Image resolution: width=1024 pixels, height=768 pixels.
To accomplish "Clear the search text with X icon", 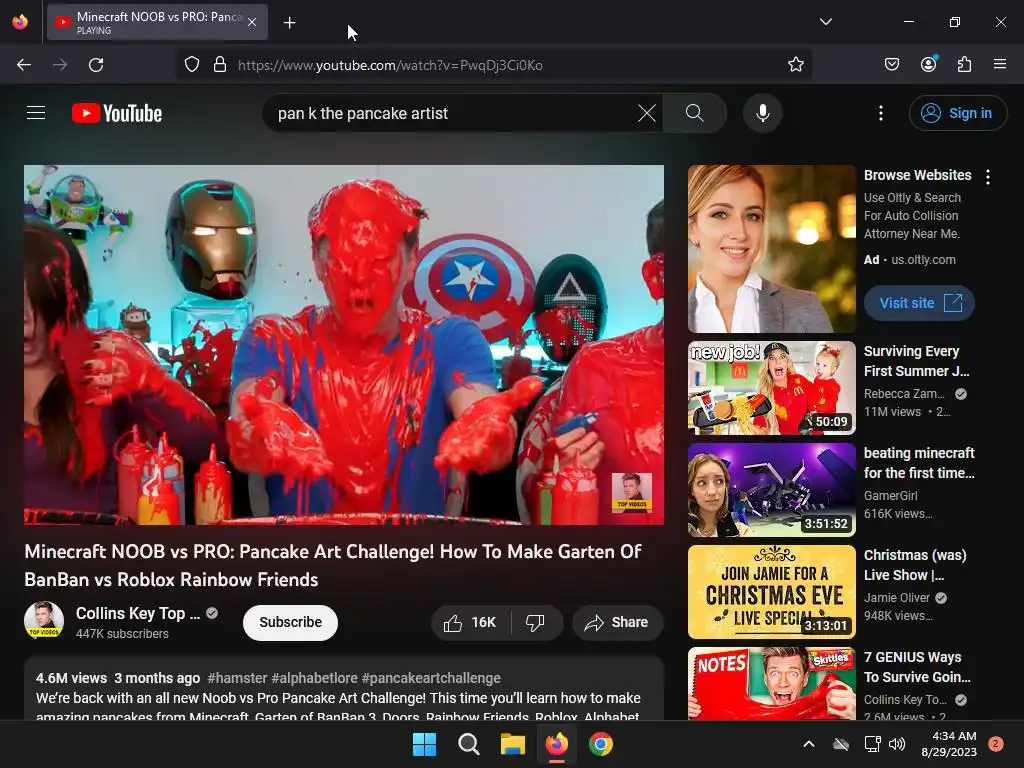I will (647, 113).
